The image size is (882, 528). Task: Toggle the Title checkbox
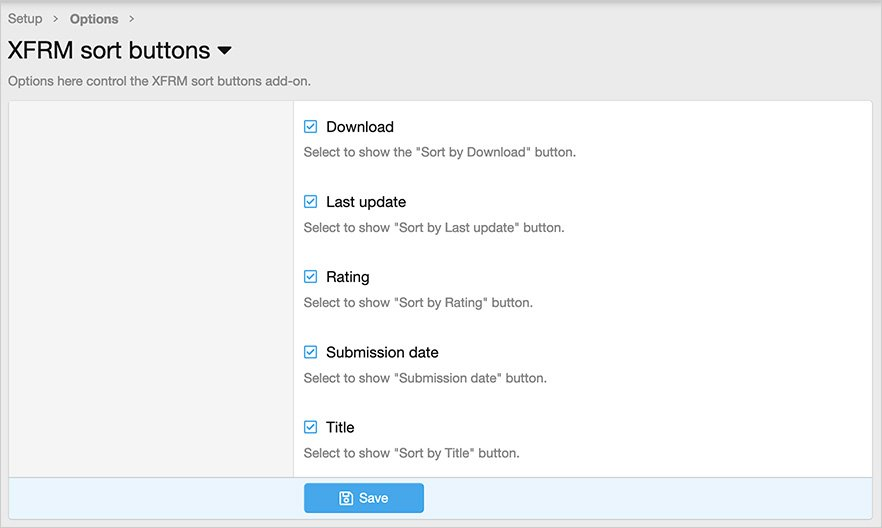pos(311,427)
